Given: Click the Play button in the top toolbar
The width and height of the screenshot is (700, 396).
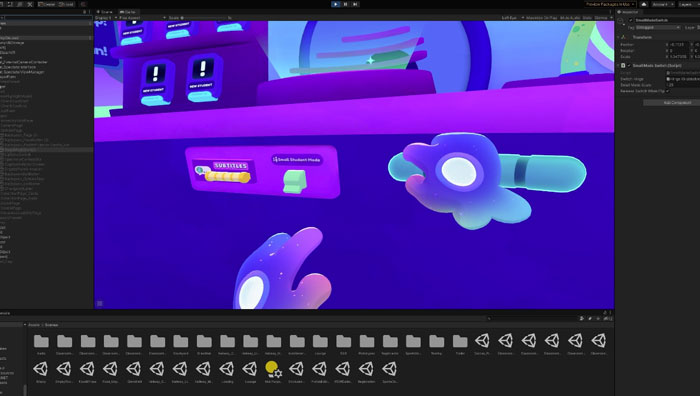Looking at the screenshot, I should point(336,4).
